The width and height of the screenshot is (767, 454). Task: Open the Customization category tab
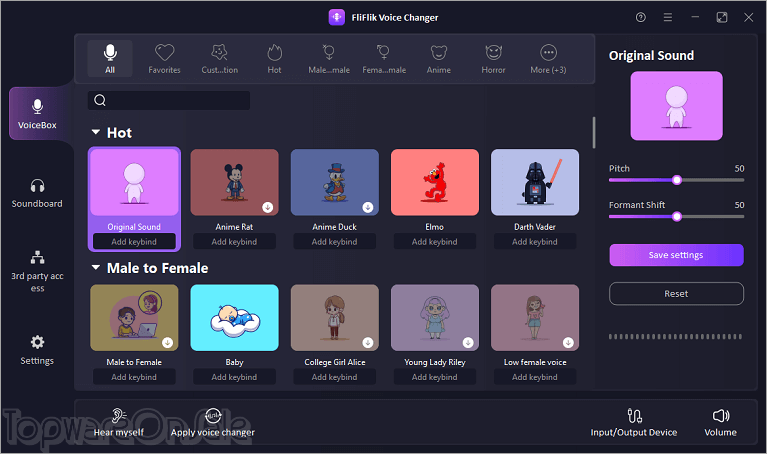tap(220, 59)
